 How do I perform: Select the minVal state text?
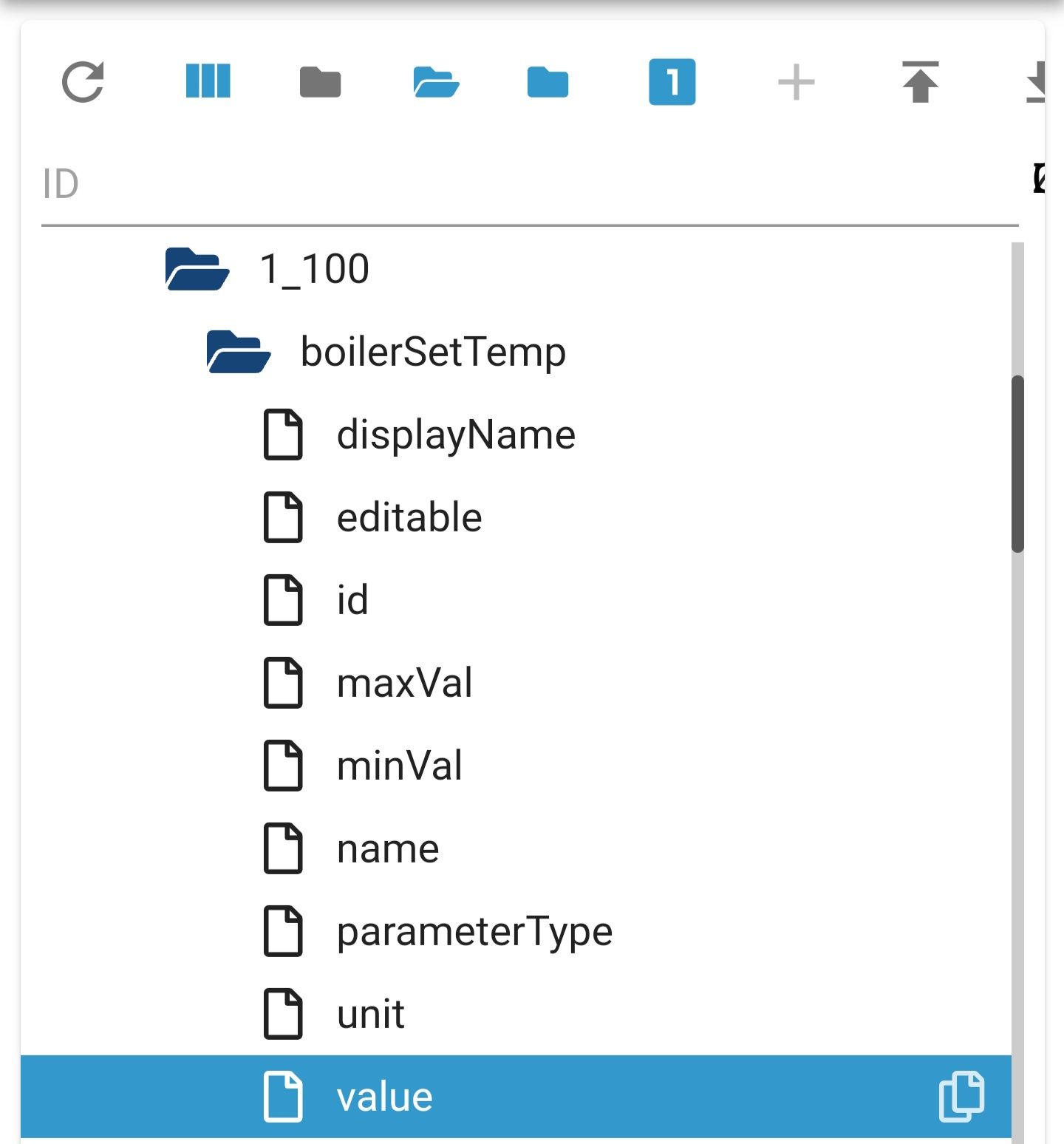[400, 766]
